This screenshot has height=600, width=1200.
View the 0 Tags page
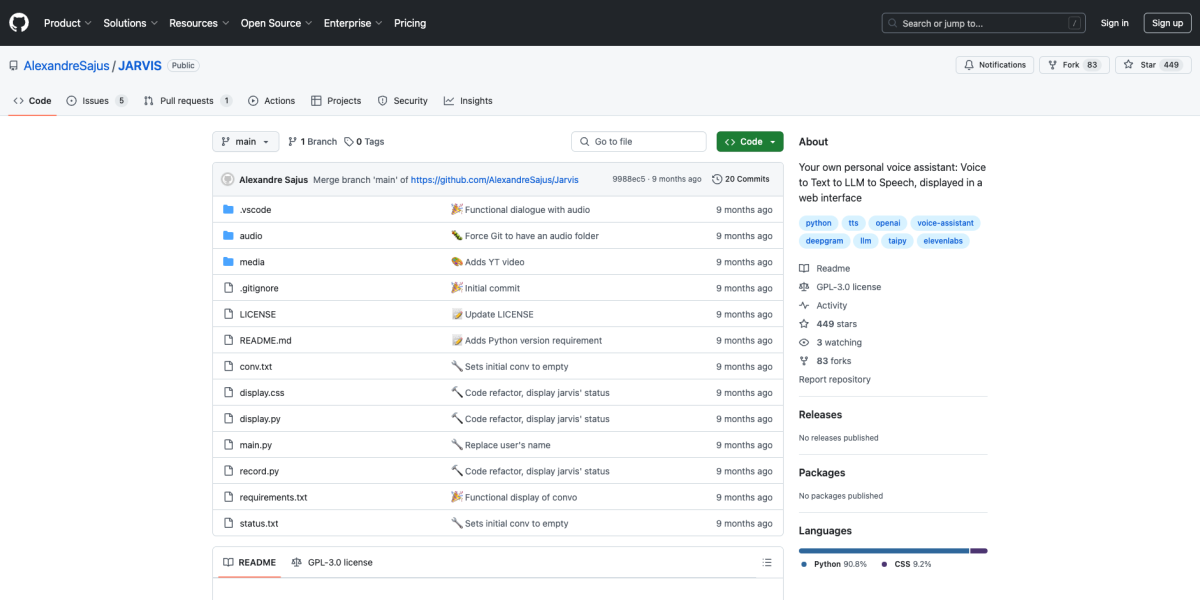[x=364, y=142]
